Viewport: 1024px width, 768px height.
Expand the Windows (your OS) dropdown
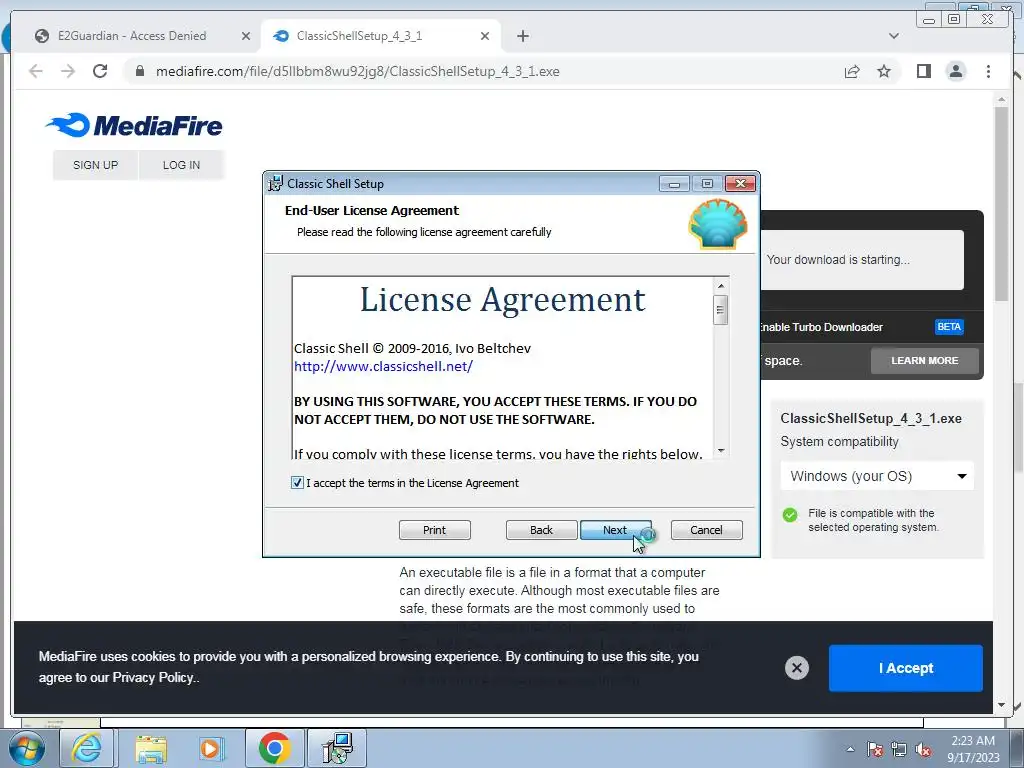click(876, 476)
